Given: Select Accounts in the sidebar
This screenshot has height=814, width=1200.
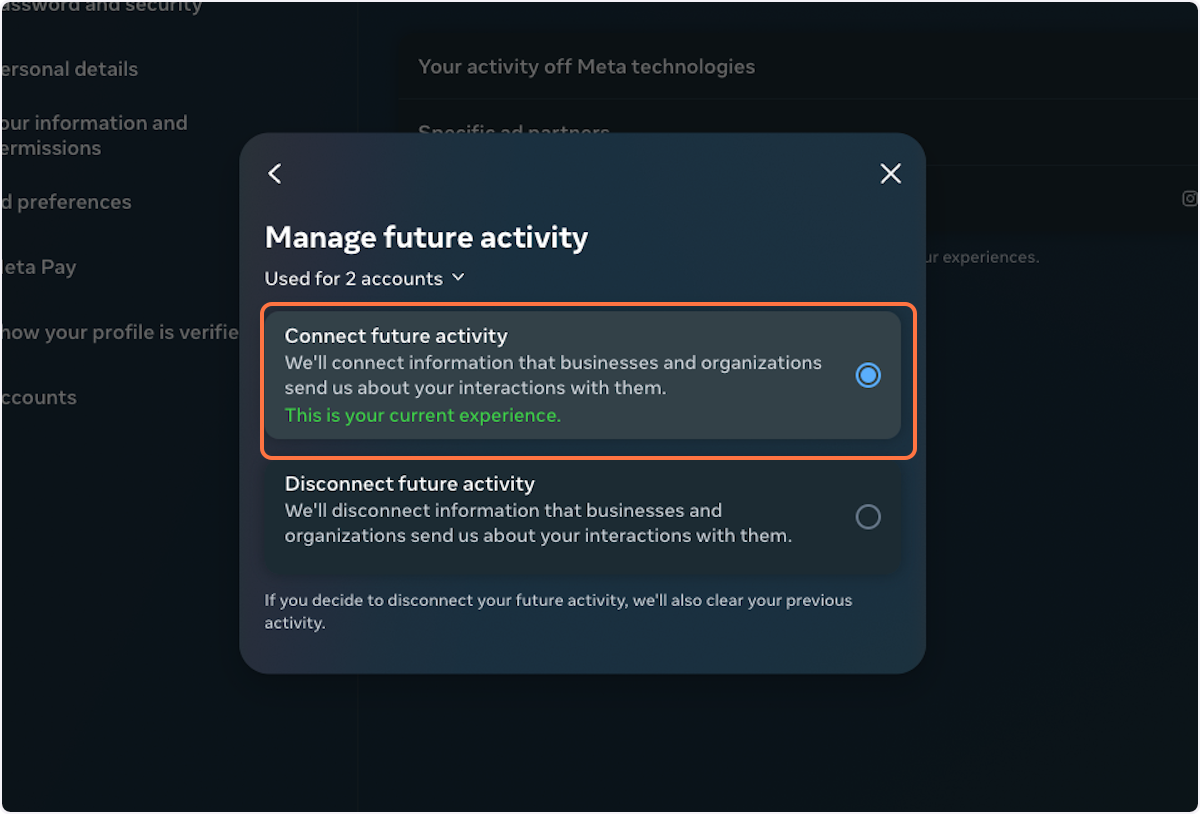Looking at the screenshot, I should 38,397.
